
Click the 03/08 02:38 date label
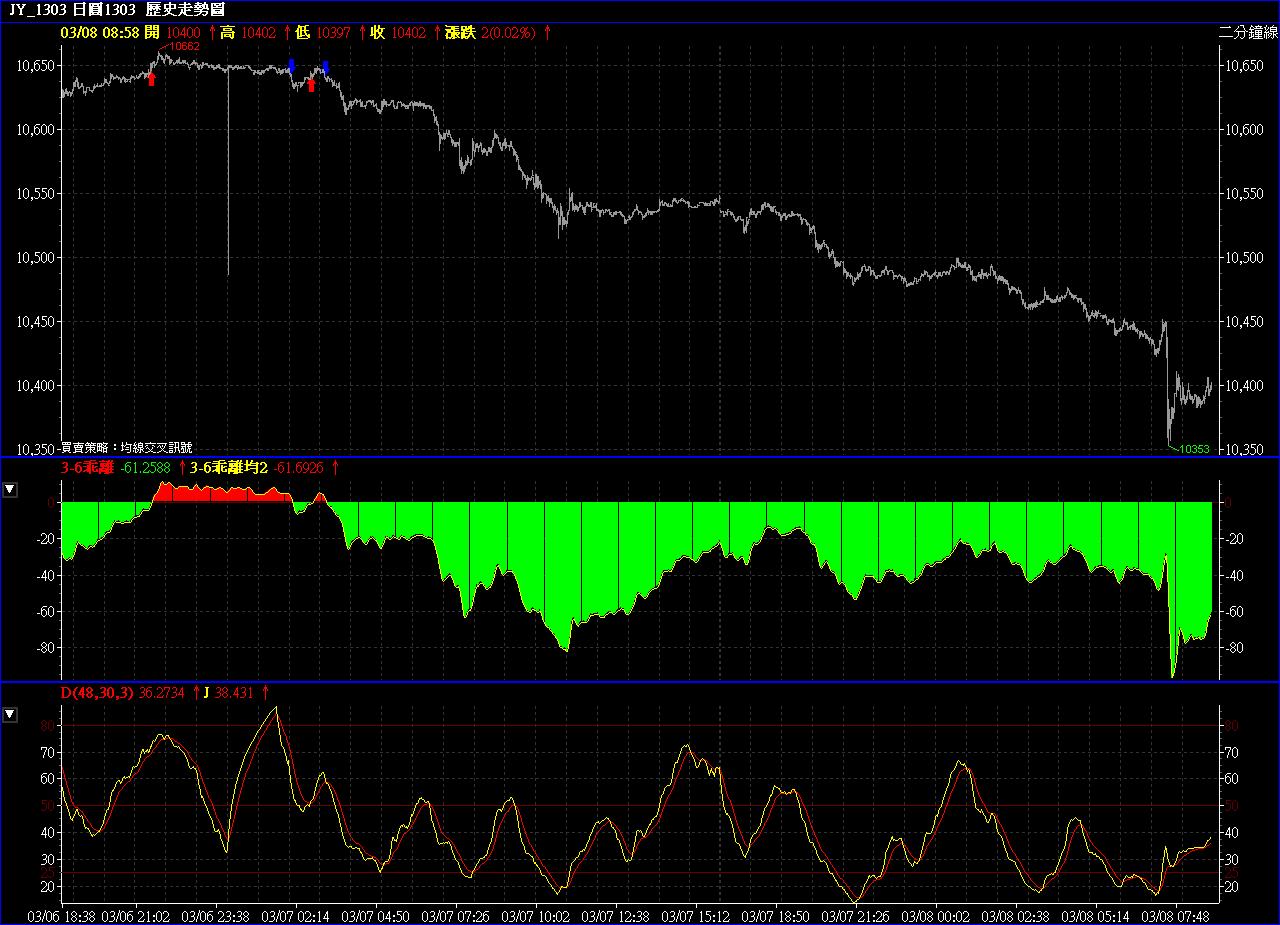(1015, 916)
